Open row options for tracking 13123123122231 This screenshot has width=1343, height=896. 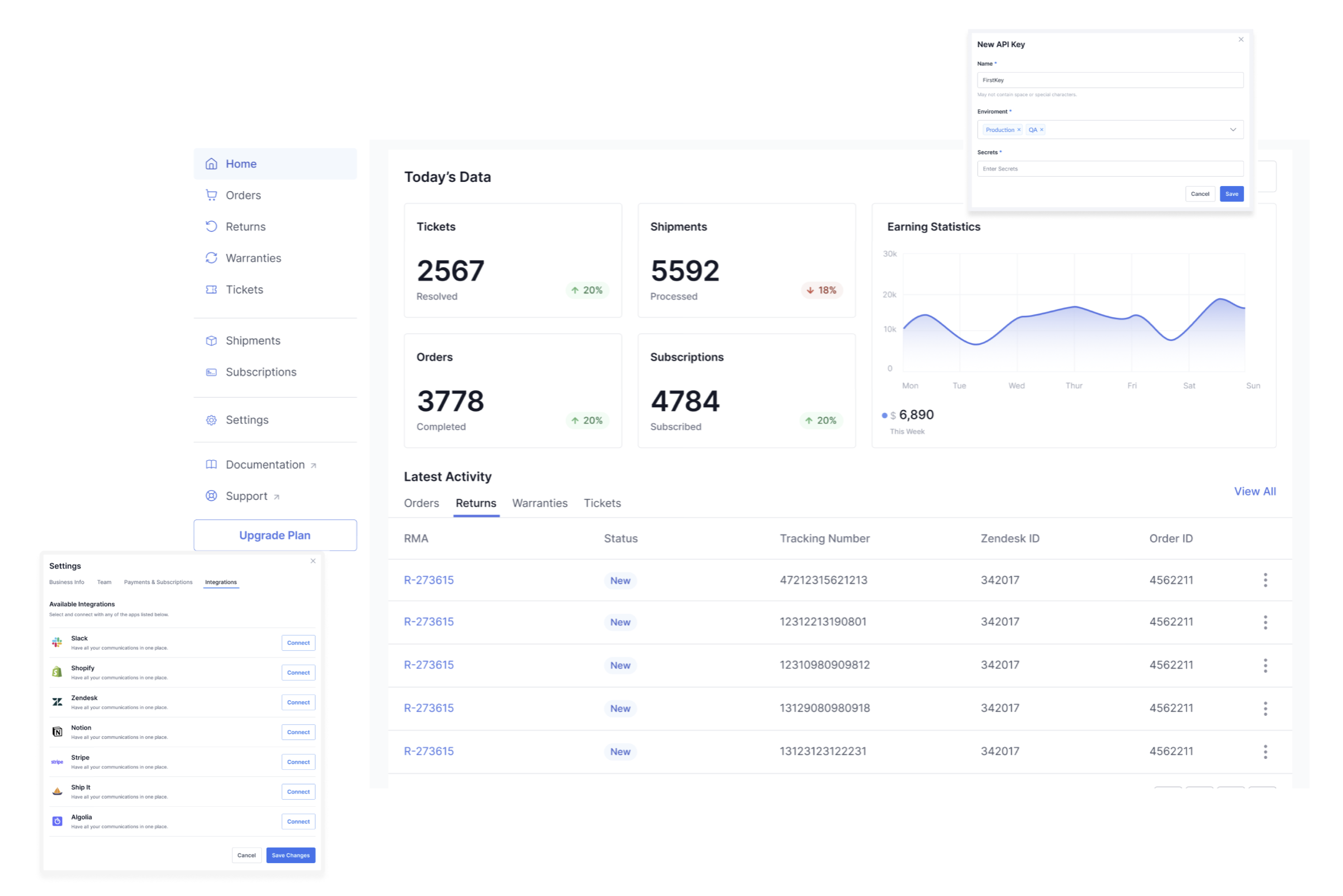pyautogui.click(x=1265, y=751)
